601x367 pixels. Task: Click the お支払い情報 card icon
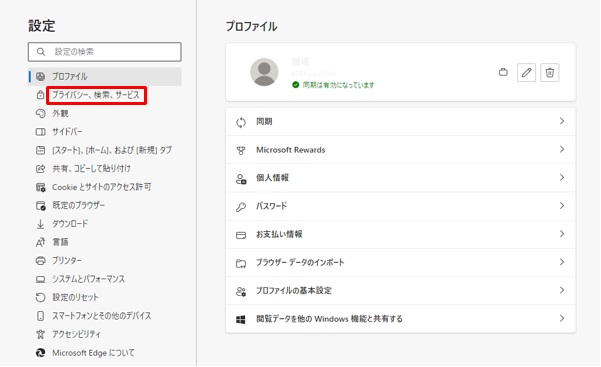pos(241,235)
